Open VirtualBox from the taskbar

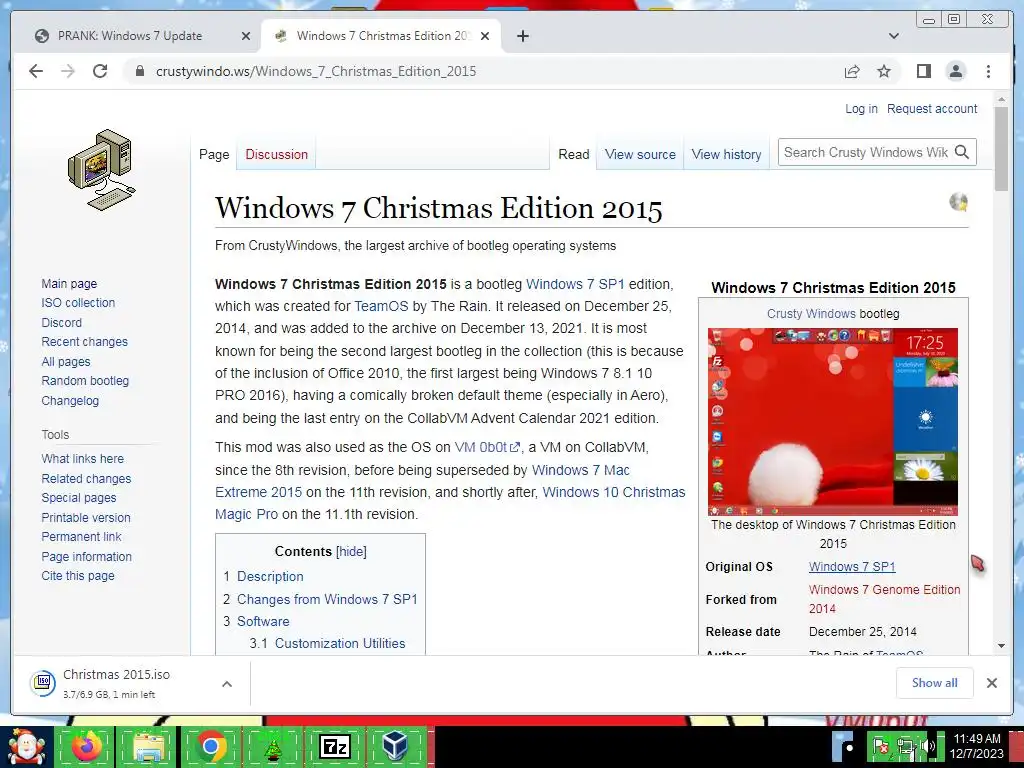pyautogui.click(x=396, y=746)
